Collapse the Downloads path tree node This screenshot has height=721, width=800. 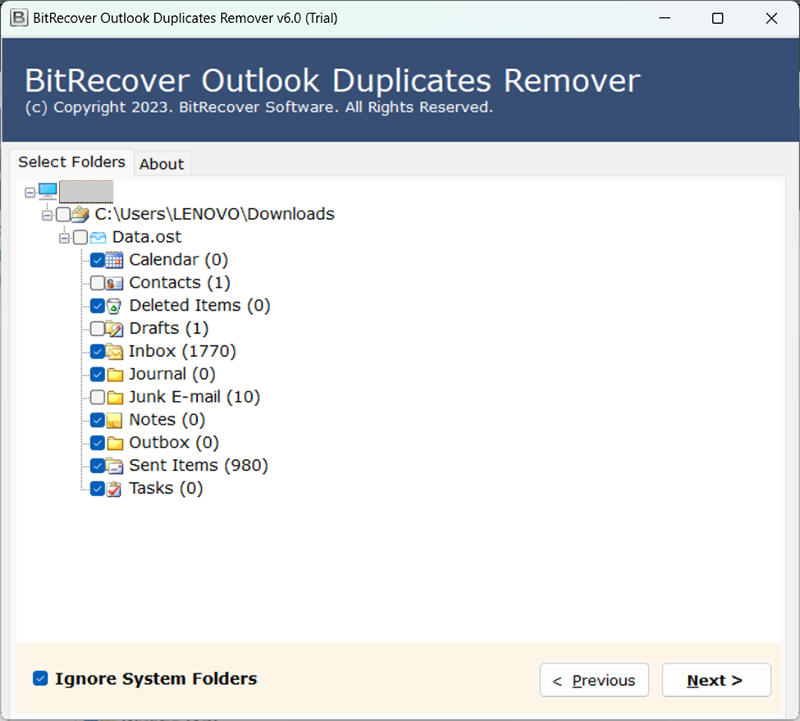click(47, 215)
